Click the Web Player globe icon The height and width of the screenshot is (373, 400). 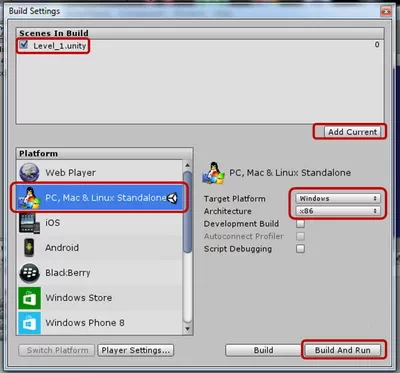tap(29, 172)
